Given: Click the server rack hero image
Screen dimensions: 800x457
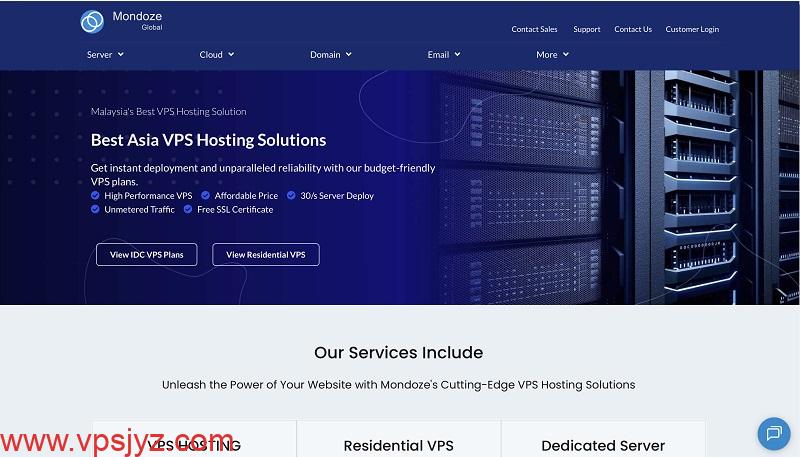Looking at the screenshot, I should point(617,188).
